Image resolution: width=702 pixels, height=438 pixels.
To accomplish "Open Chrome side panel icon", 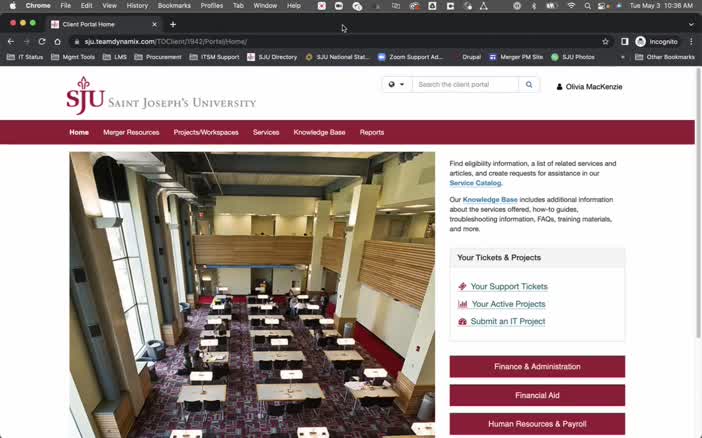I will tap(625, 42).
